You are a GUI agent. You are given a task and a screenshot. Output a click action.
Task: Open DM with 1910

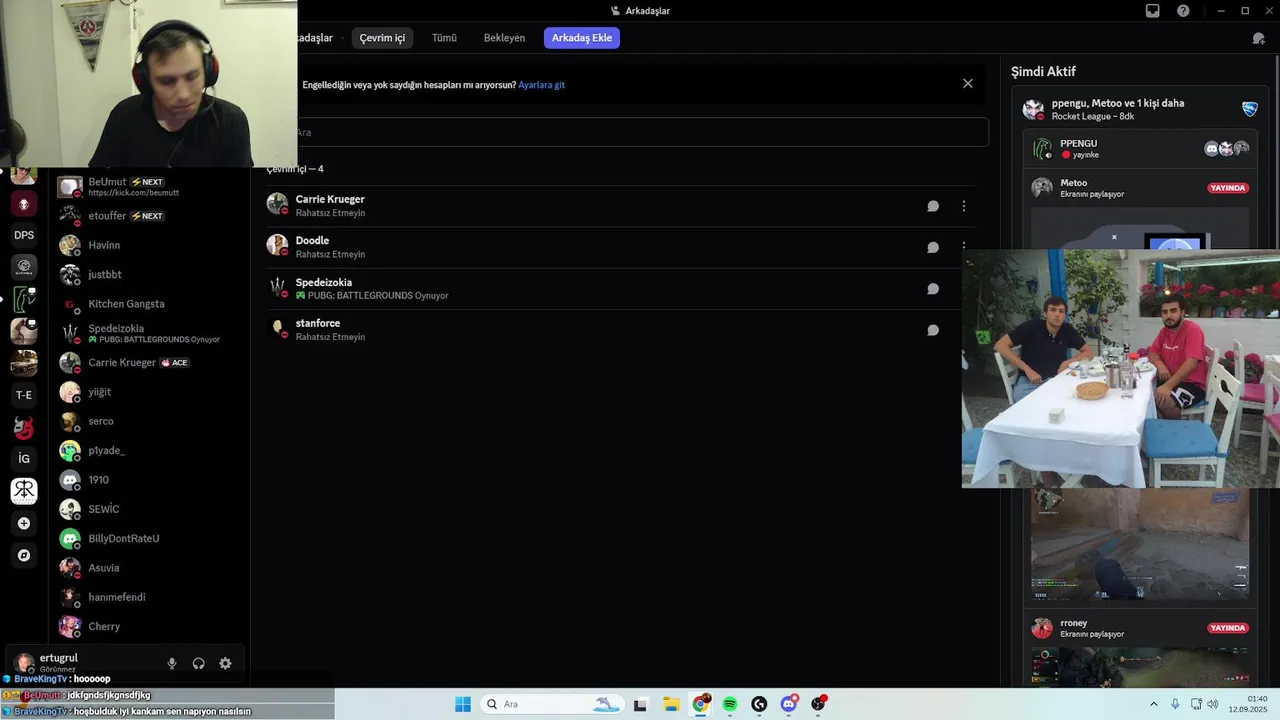(x=150, y=480)
